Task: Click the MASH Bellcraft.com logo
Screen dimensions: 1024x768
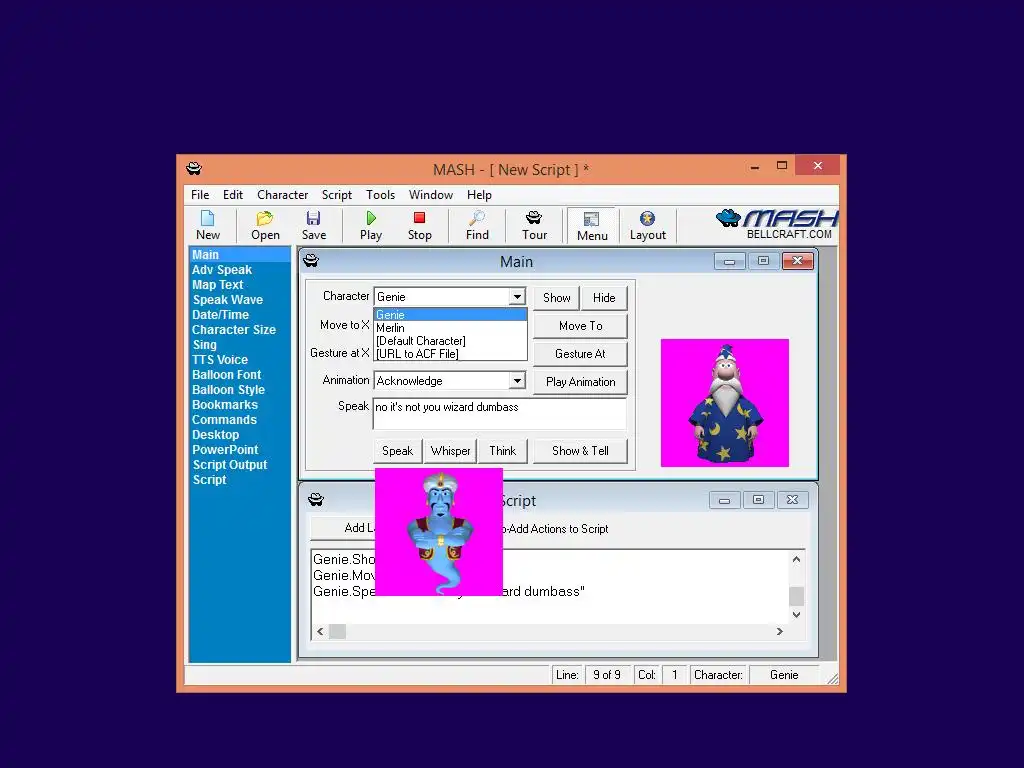Action: click(x=776, y=225)
